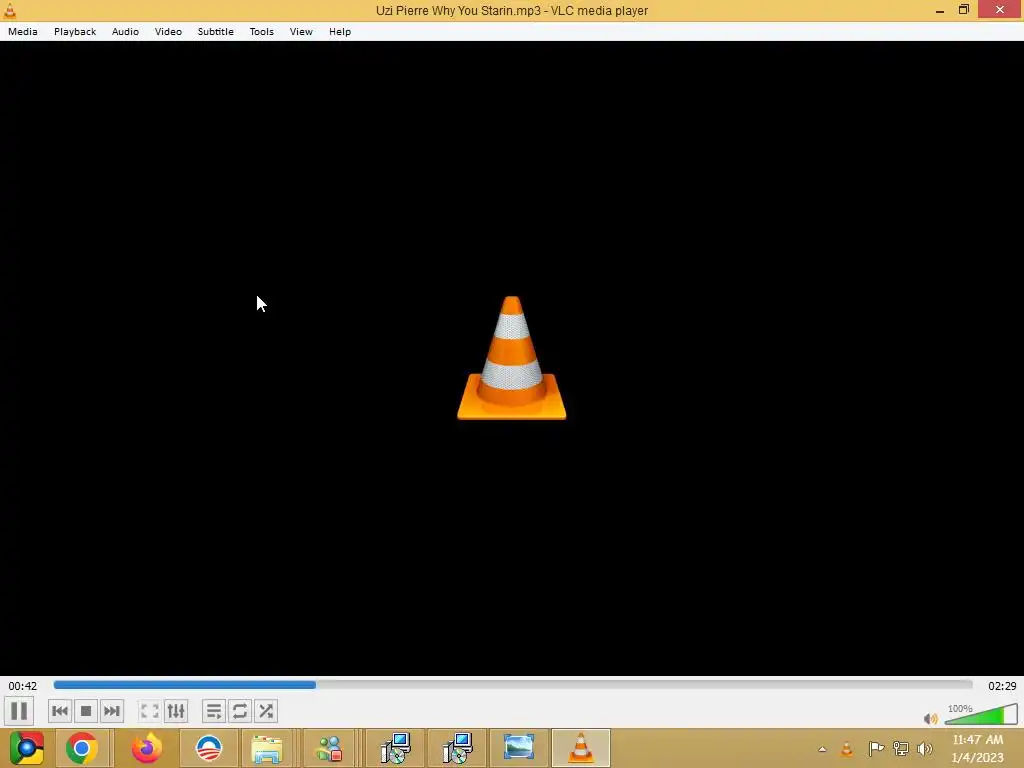Show extended settings and effects

(x=176, y=711)
